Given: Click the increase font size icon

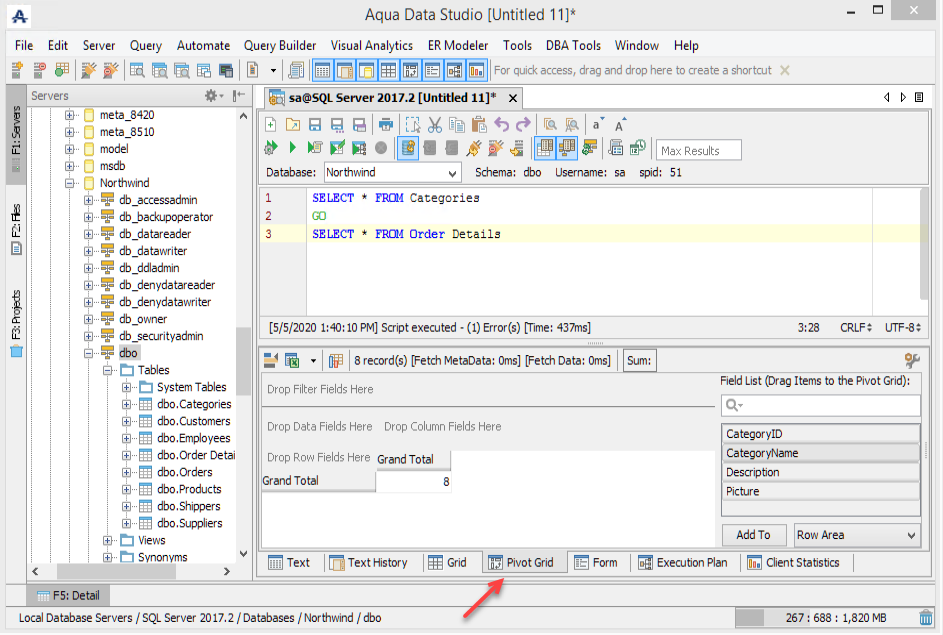Looking at the screenshot, I should pos(620,125).
